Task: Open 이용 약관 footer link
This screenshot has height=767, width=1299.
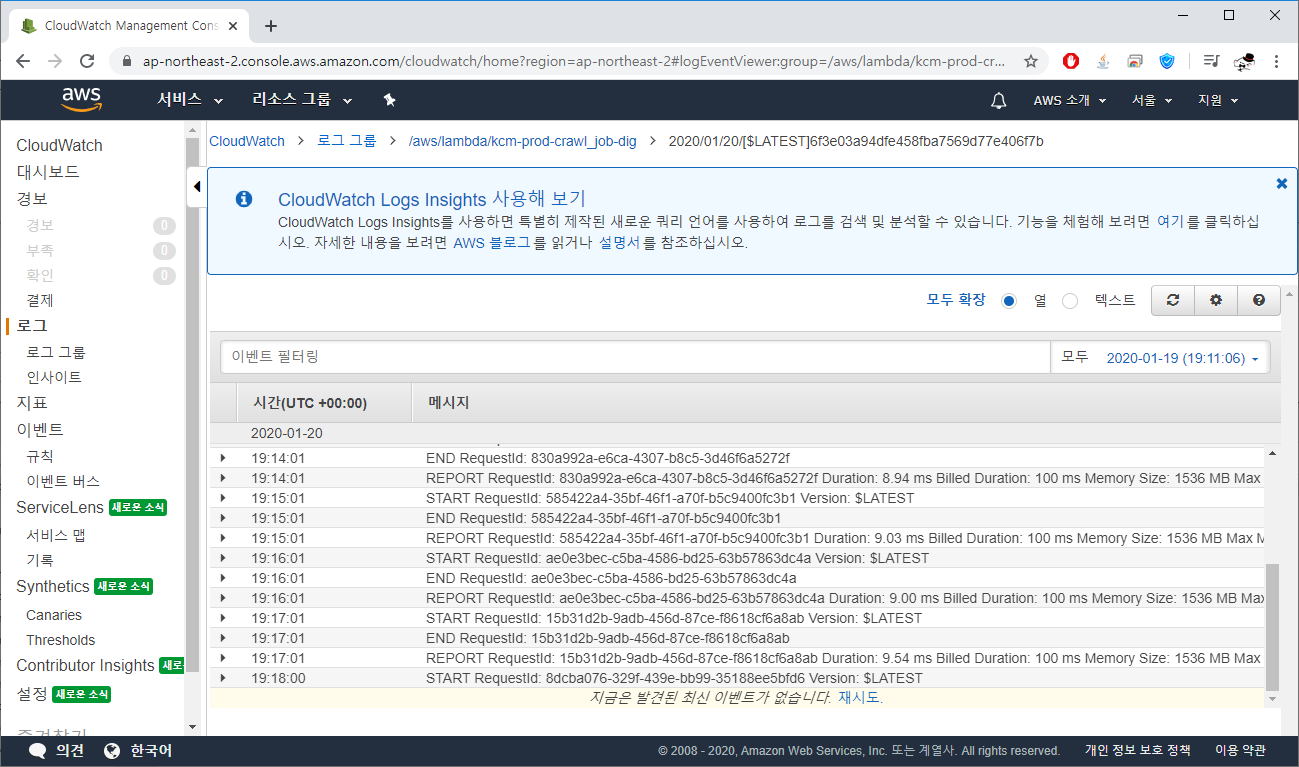Action: click(x=1240, y=750)
